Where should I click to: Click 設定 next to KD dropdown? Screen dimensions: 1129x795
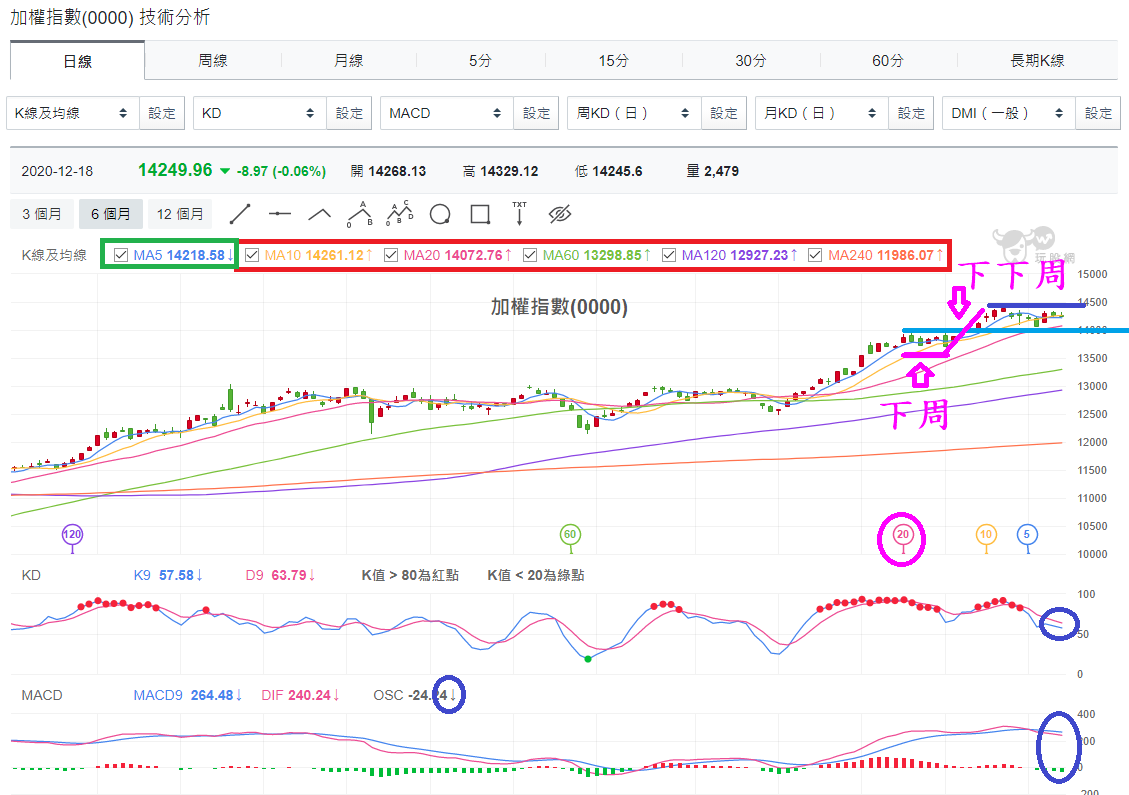click(x=349, y=113)
